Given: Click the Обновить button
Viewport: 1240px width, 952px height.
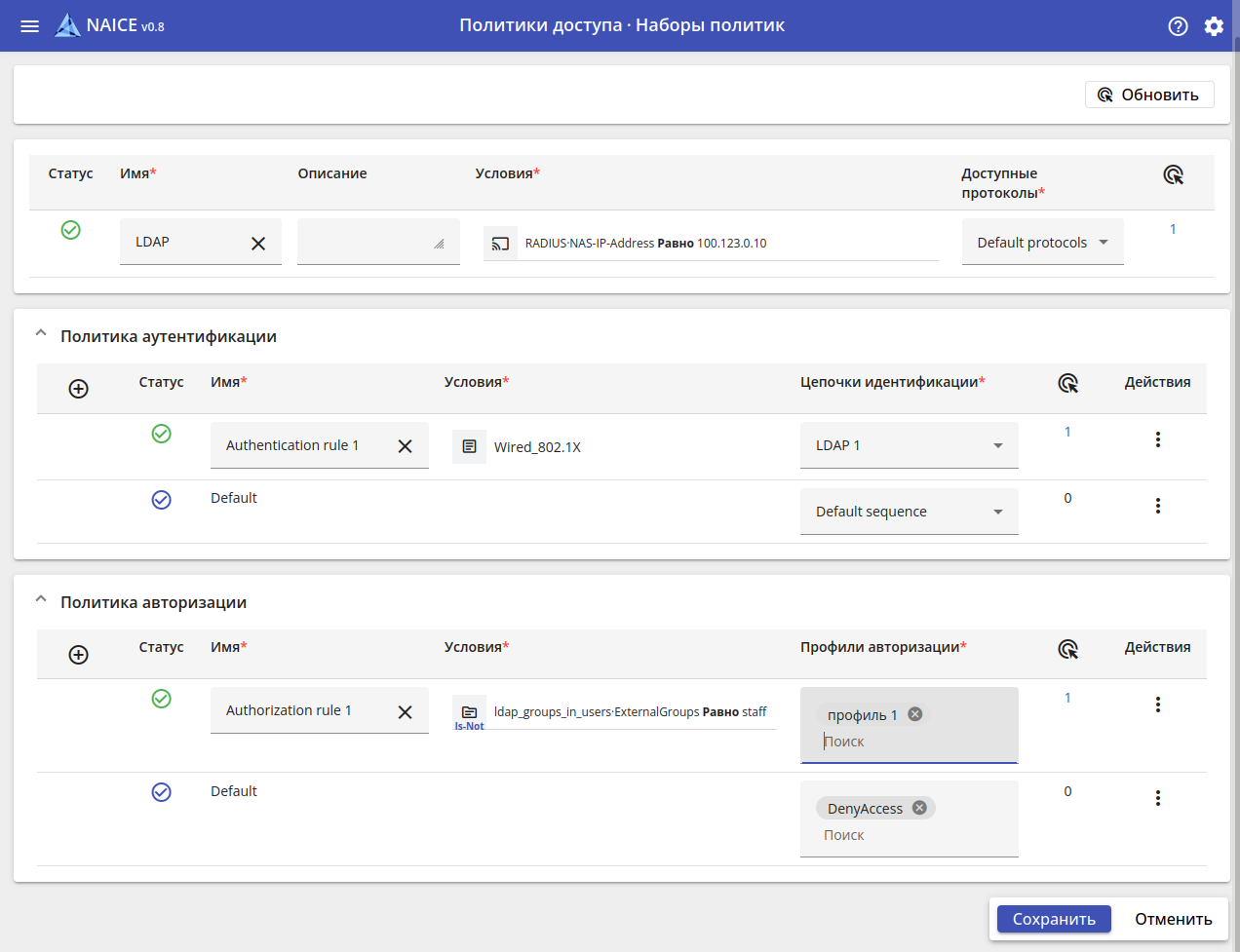Looking at the screenshot, I should 1148,95.
